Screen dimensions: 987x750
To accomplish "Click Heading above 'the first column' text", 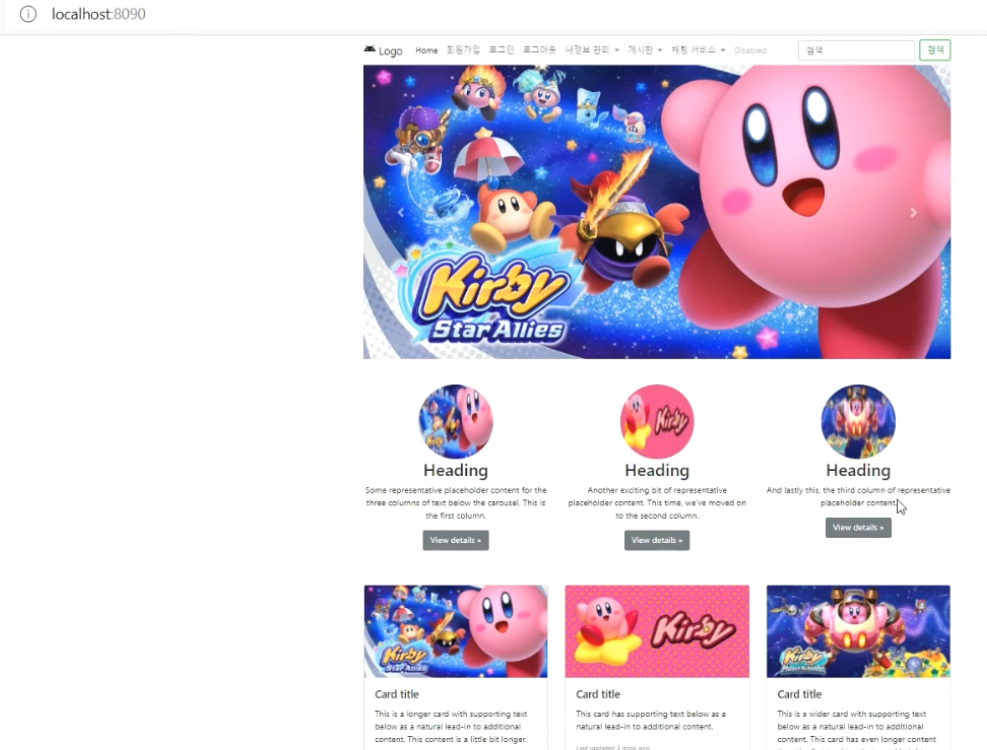I will point(456,470).
